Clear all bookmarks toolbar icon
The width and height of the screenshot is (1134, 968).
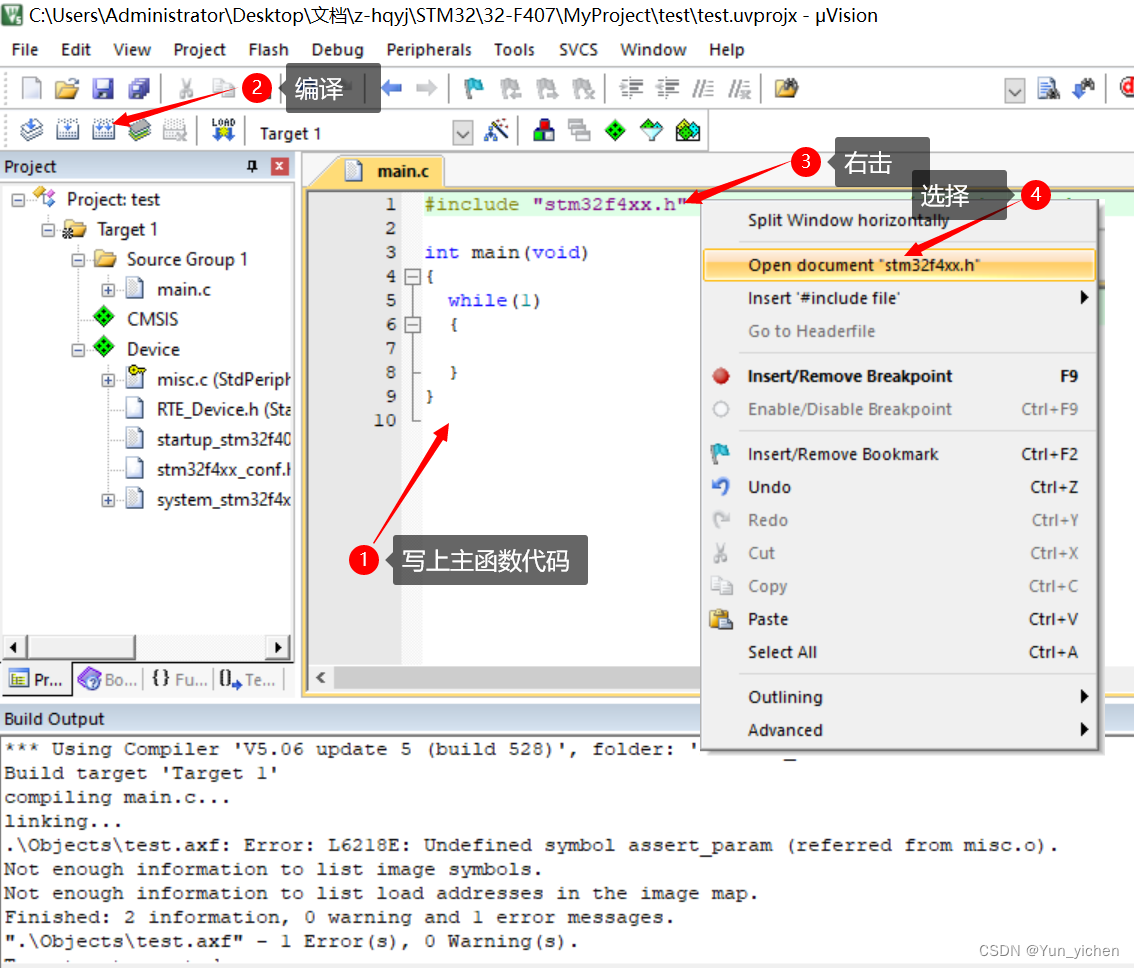click(583, 88)
